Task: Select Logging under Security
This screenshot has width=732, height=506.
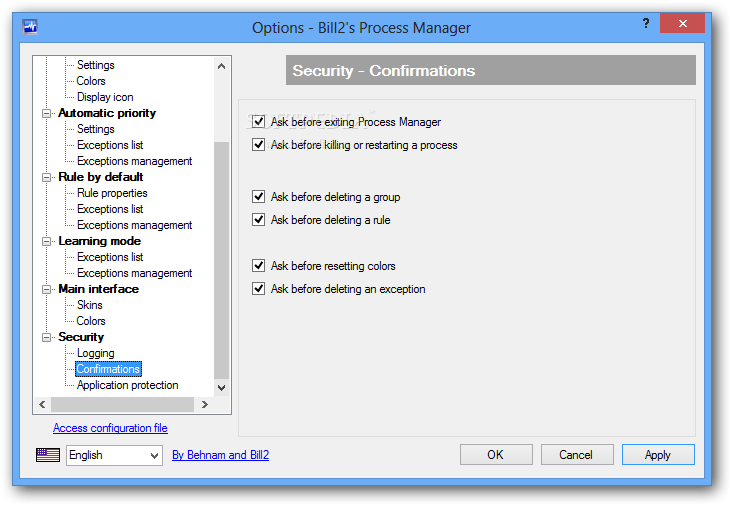Action: point(96,353)
